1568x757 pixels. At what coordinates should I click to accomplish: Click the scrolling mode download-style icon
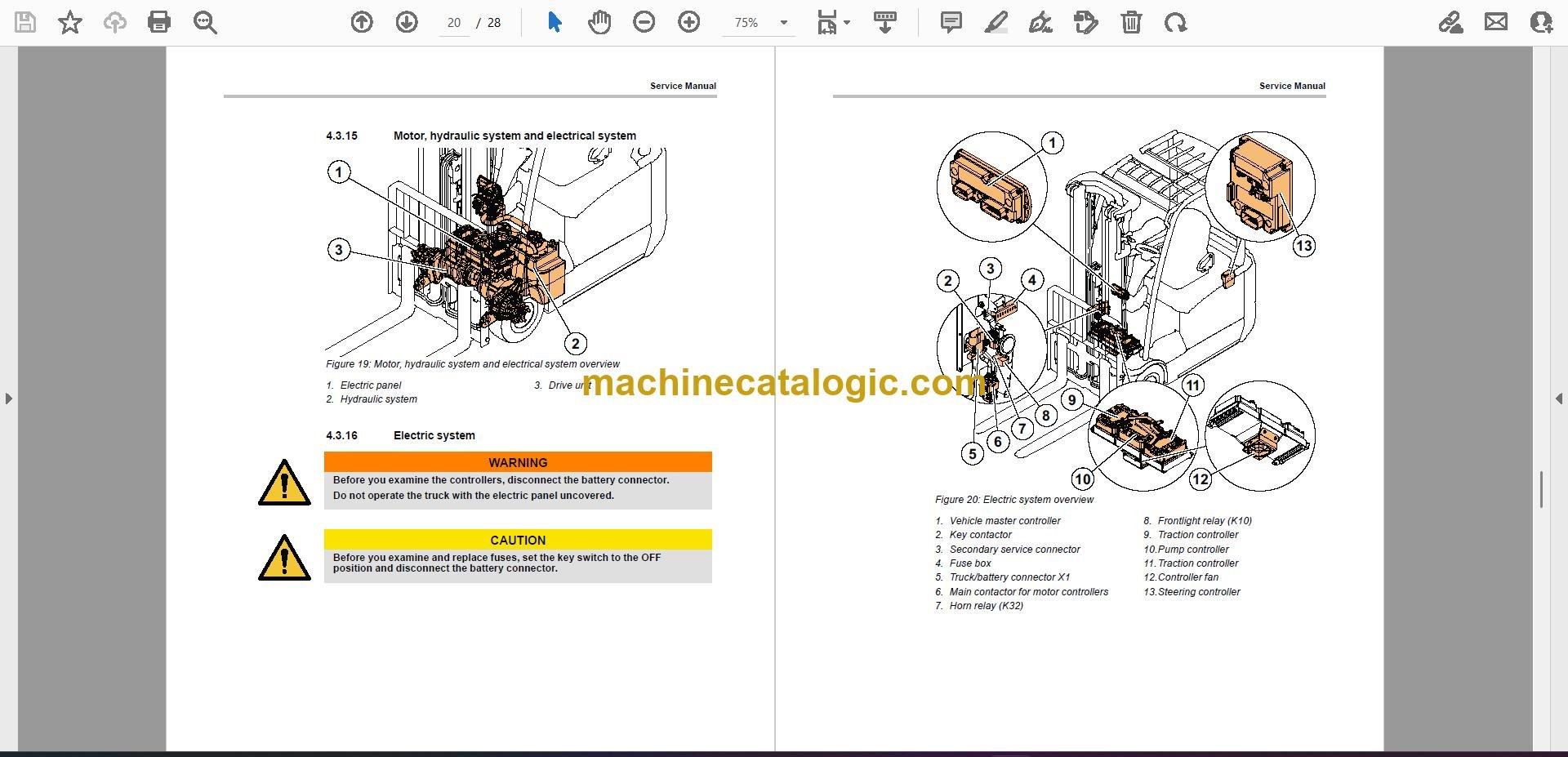click(885, 22)
